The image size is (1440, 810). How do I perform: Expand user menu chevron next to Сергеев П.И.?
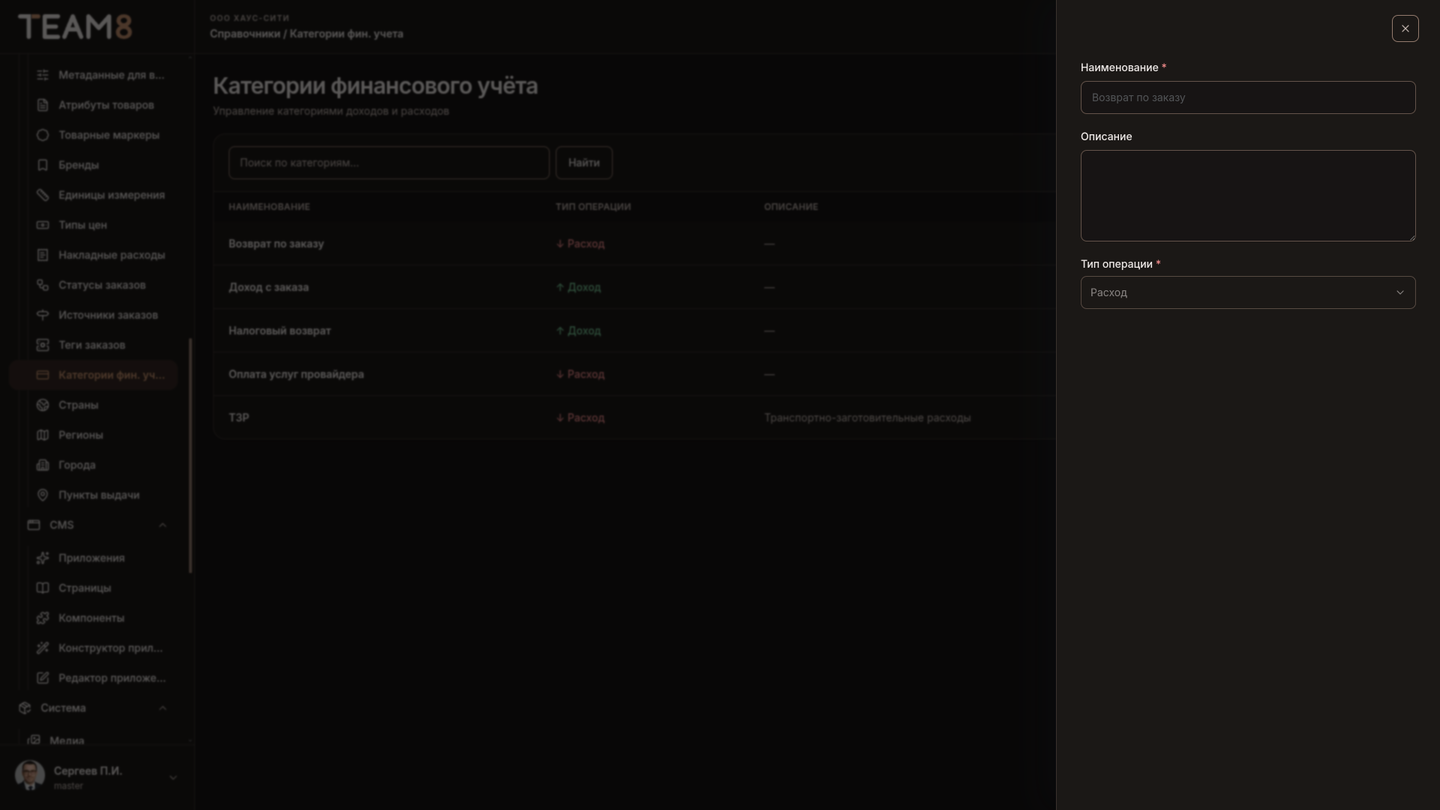click(172, 778)
